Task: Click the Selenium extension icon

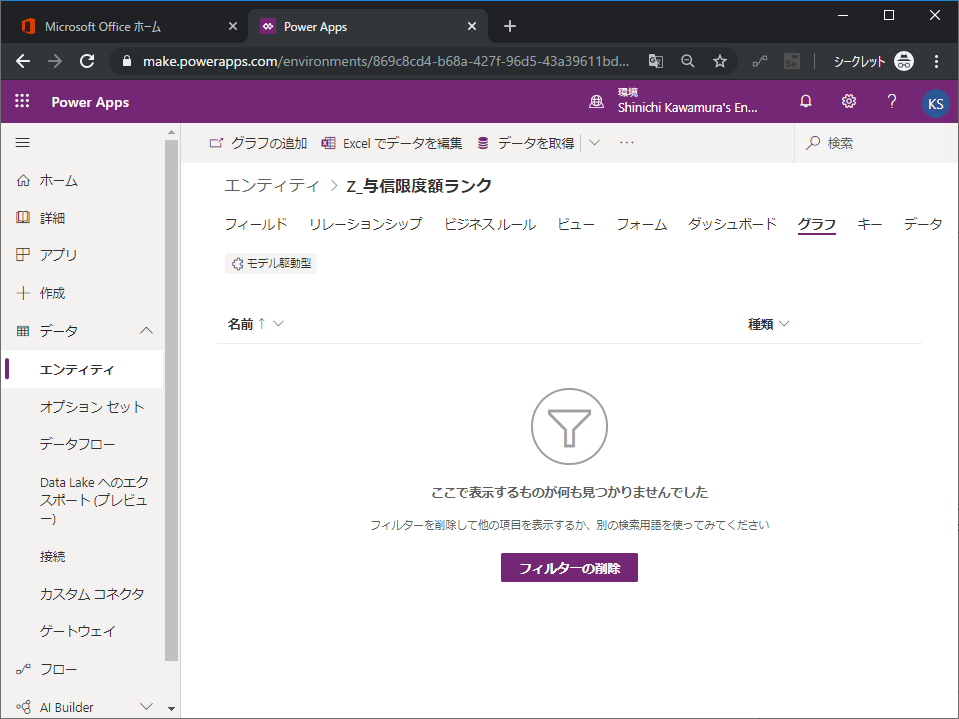Action: pyautogui.click(x=791, y=61)
